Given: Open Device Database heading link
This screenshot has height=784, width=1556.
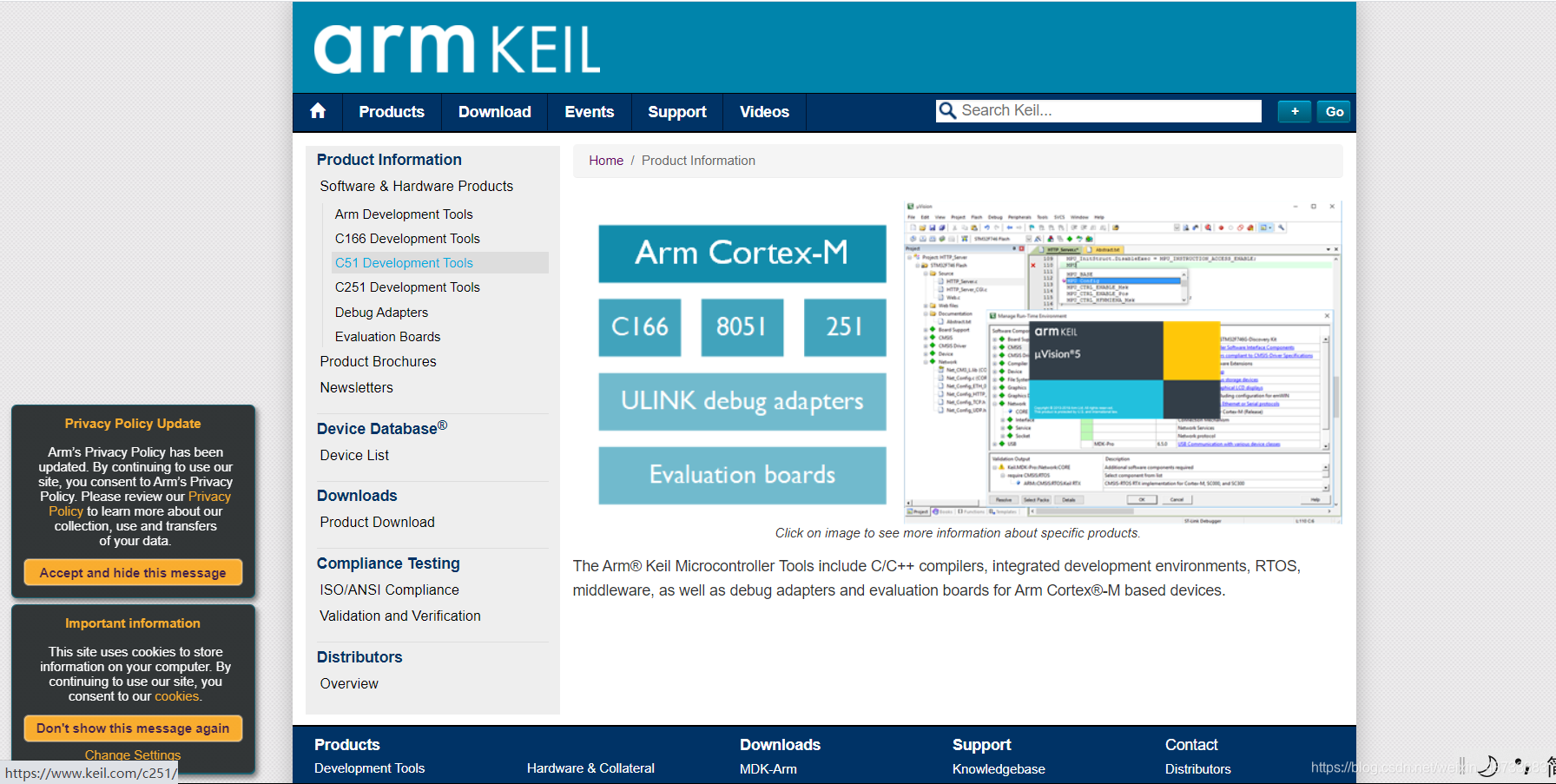Looking at the screenshot, I should point(382,428).
